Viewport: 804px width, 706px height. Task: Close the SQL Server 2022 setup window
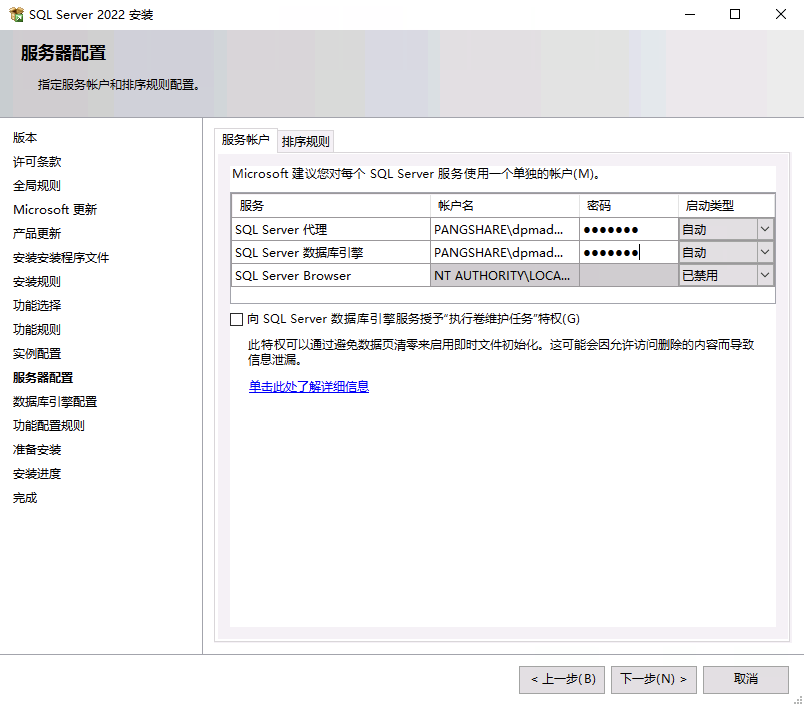tap(780, 14)
